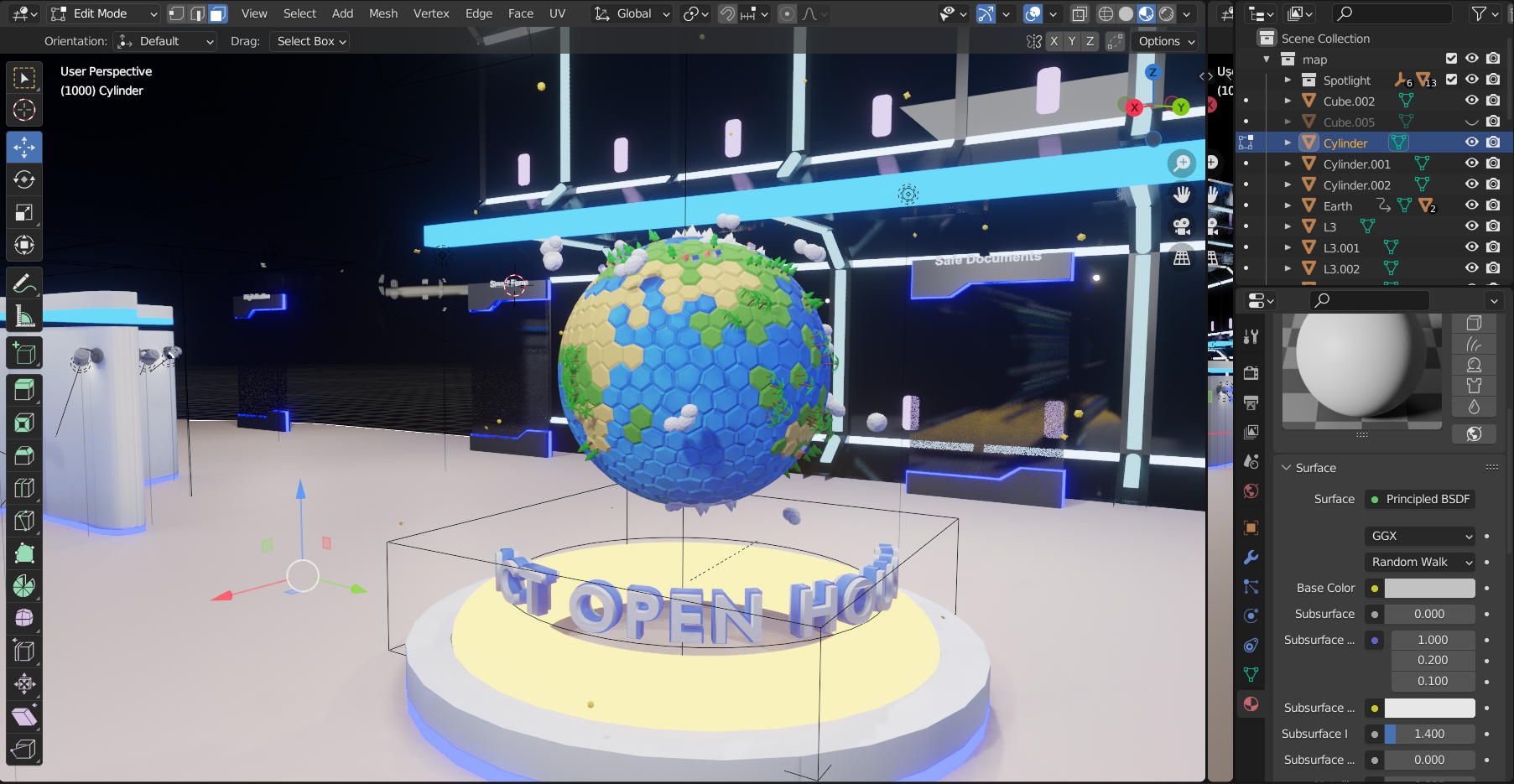Open the Principled BSDF surface shader selector

(x=1419, y=499)
